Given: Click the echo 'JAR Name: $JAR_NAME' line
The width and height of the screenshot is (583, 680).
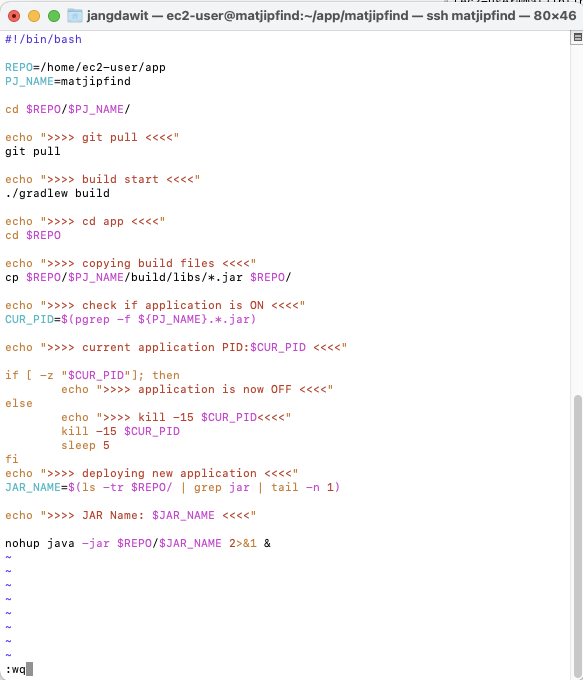Looking at the screenshot, I should [x=131, y=515].
